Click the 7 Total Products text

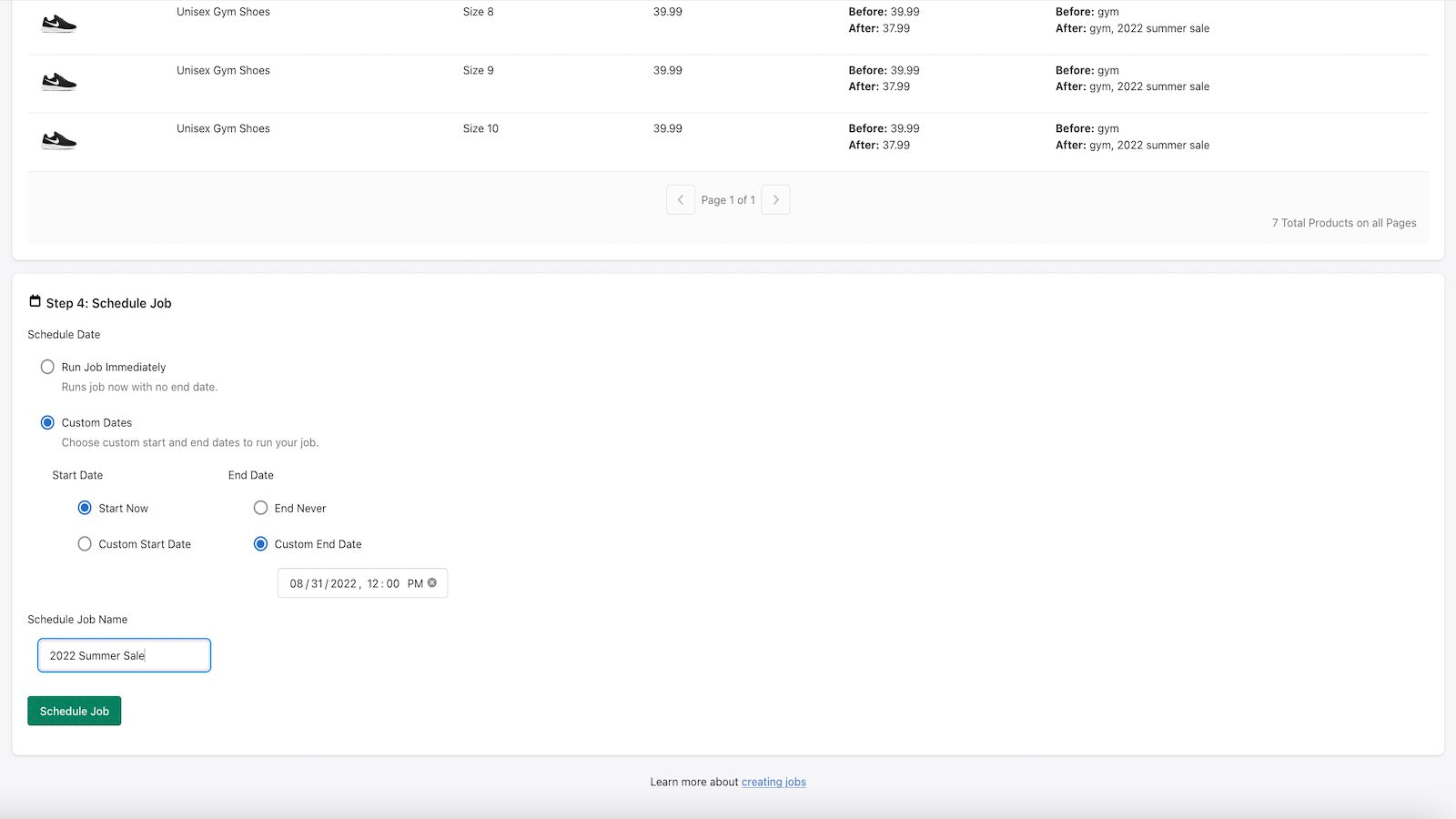1344,222
